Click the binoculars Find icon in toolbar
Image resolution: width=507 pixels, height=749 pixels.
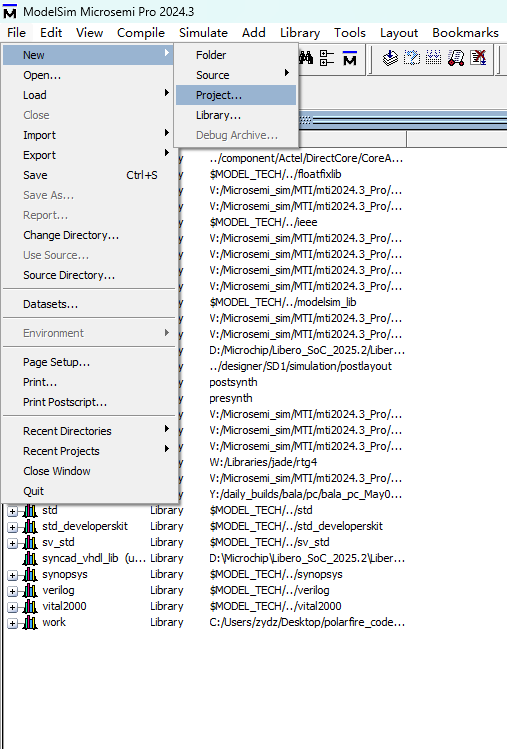click(x=306, y=59)
